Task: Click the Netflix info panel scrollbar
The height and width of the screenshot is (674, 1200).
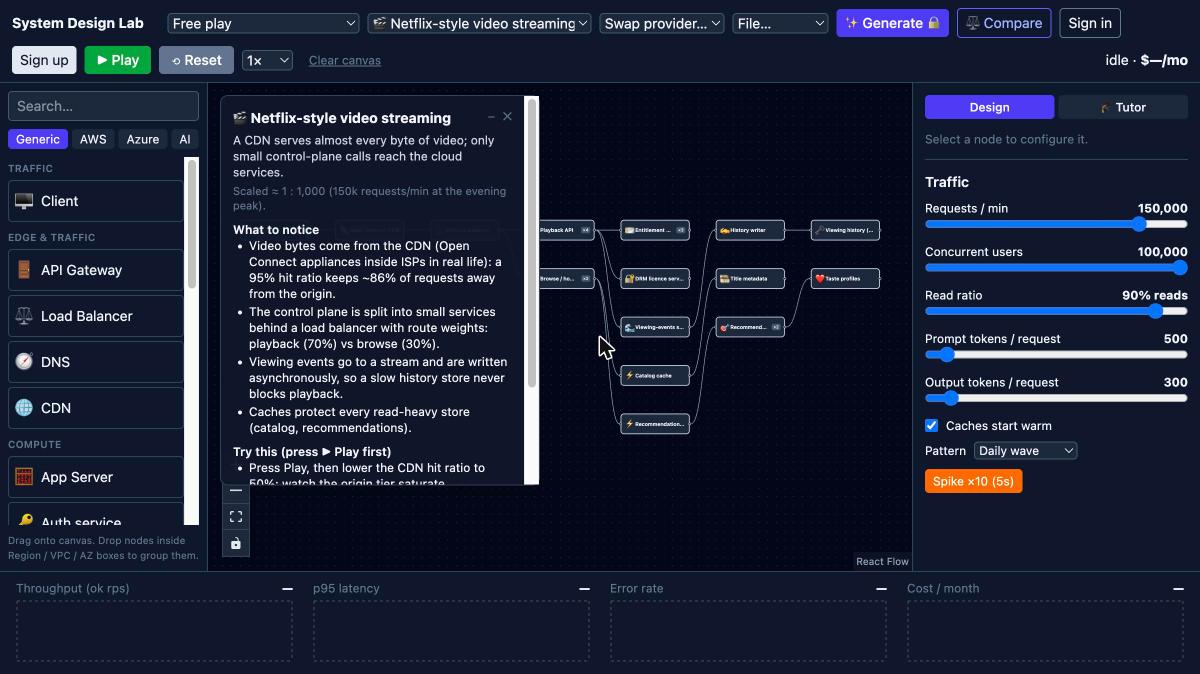Action: point(532,243)
